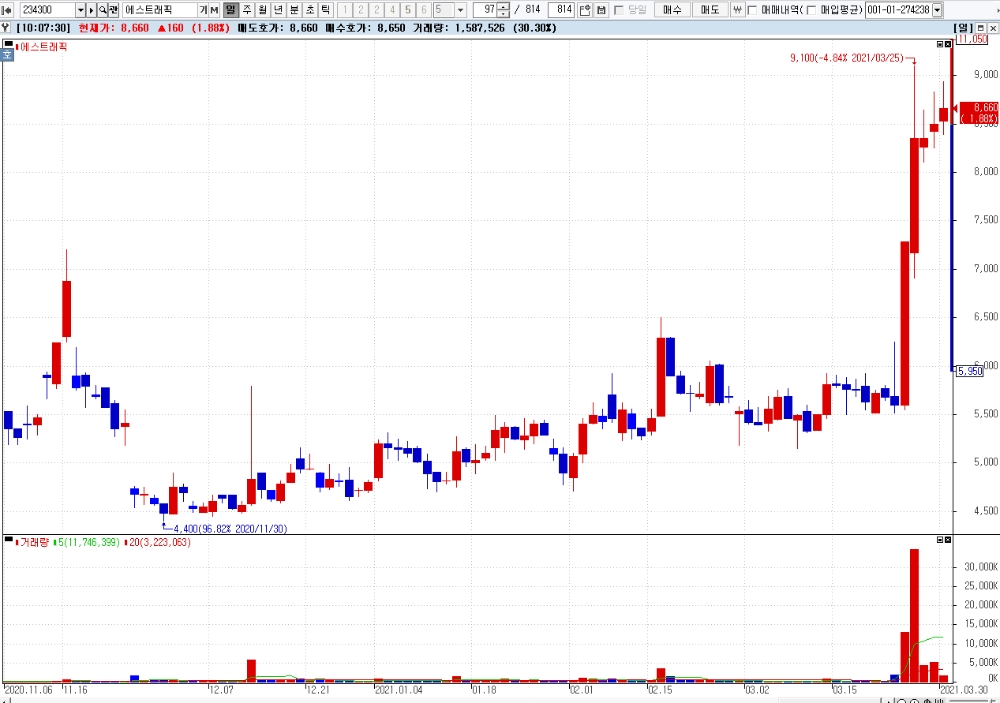Enable the 매입평균 checkbox
This screenshot has height=703, width=1000.
[x=811, y=10]
